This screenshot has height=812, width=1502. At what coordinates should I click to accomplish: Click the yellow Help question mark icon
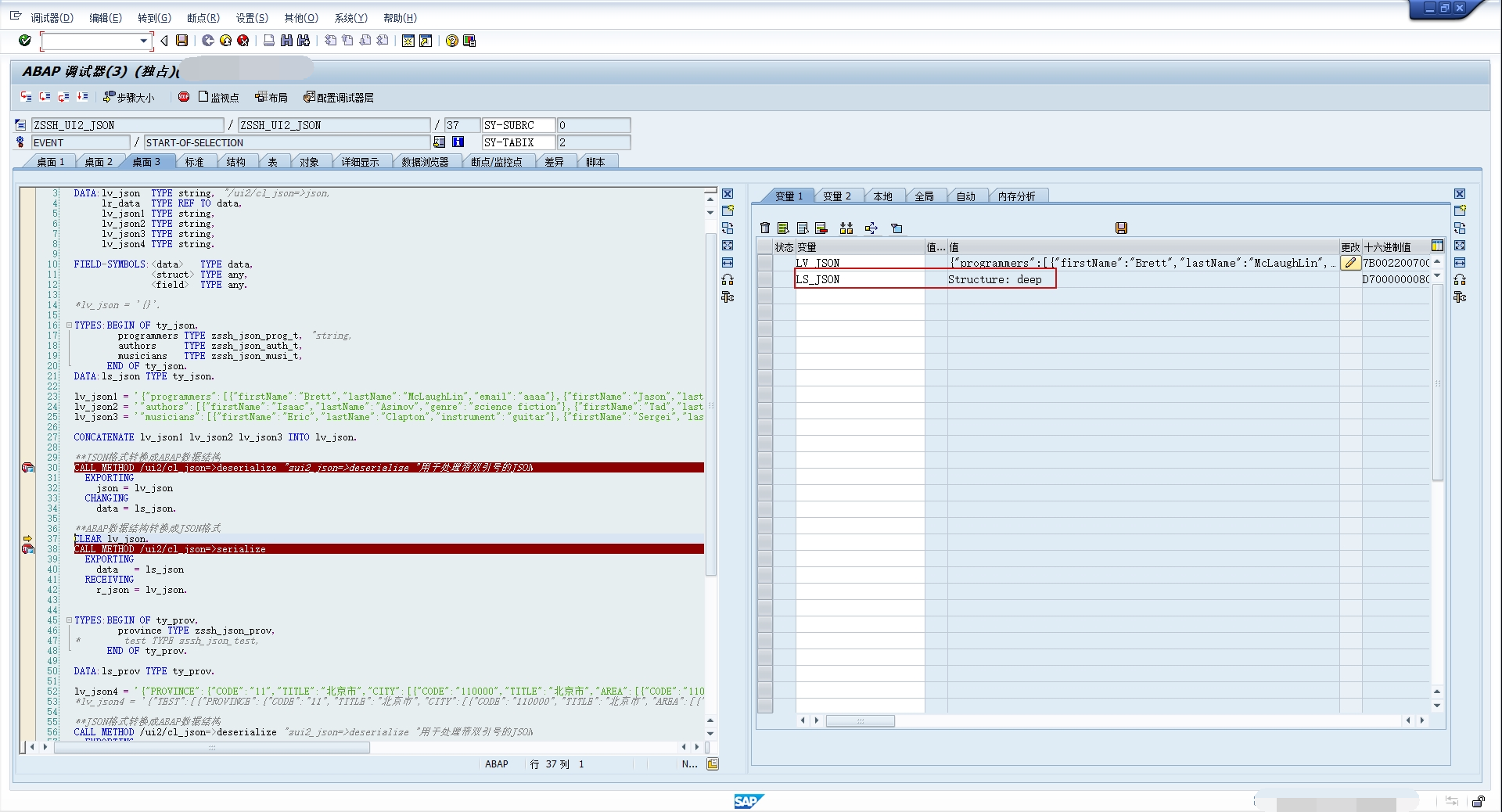[x=451, y=41]
